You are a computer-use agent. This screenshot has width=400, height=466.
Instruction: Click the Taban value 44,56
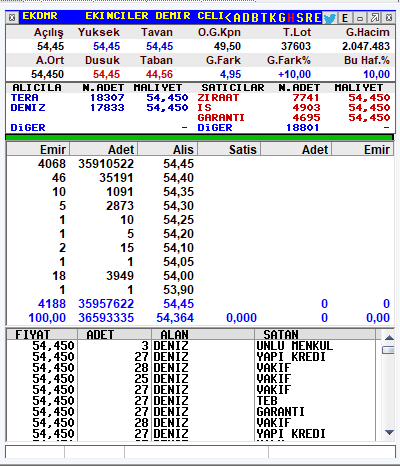(x=159, y=74)
